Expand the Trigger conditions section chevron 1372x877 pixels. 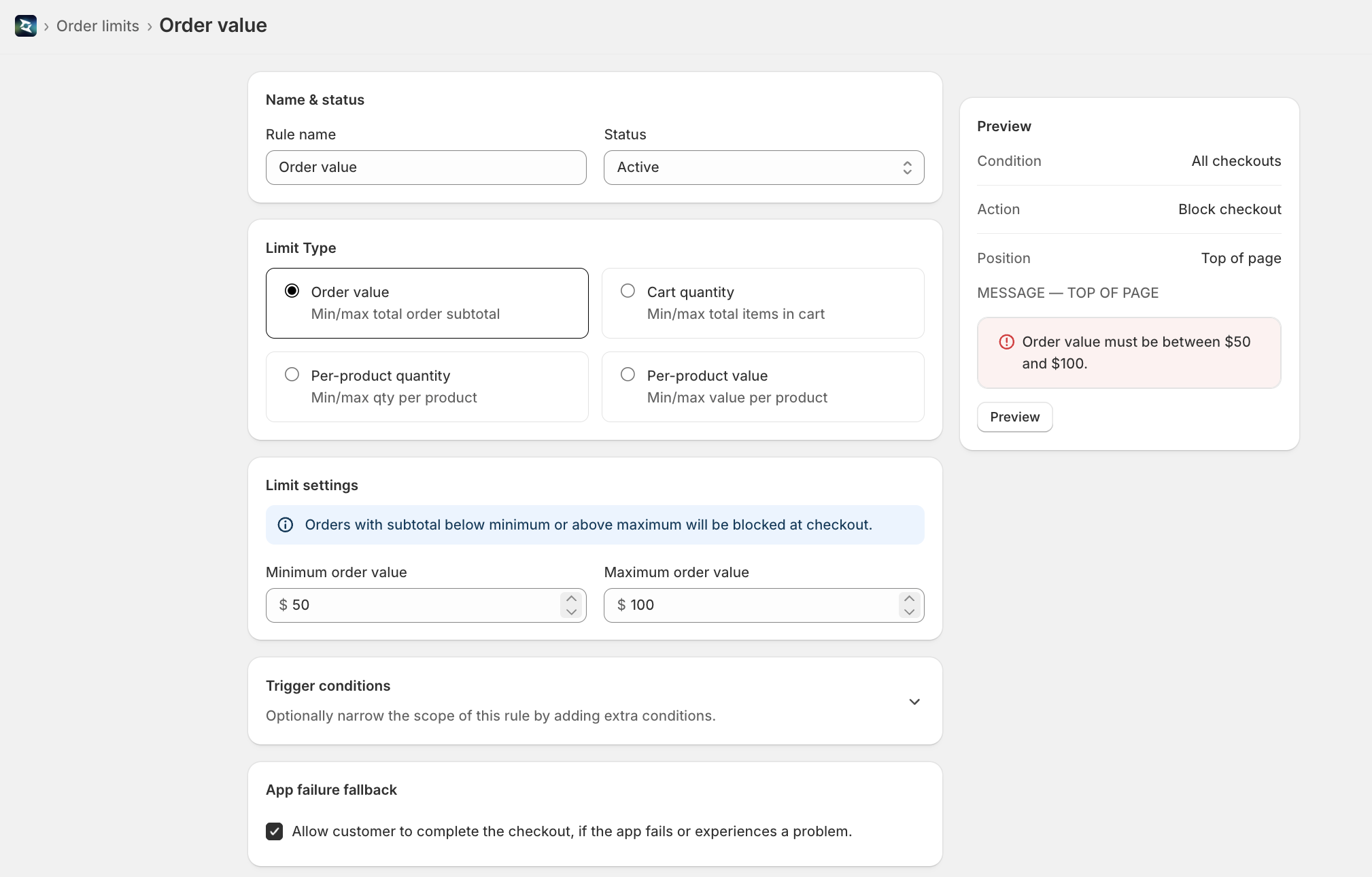tap(914, 702)
